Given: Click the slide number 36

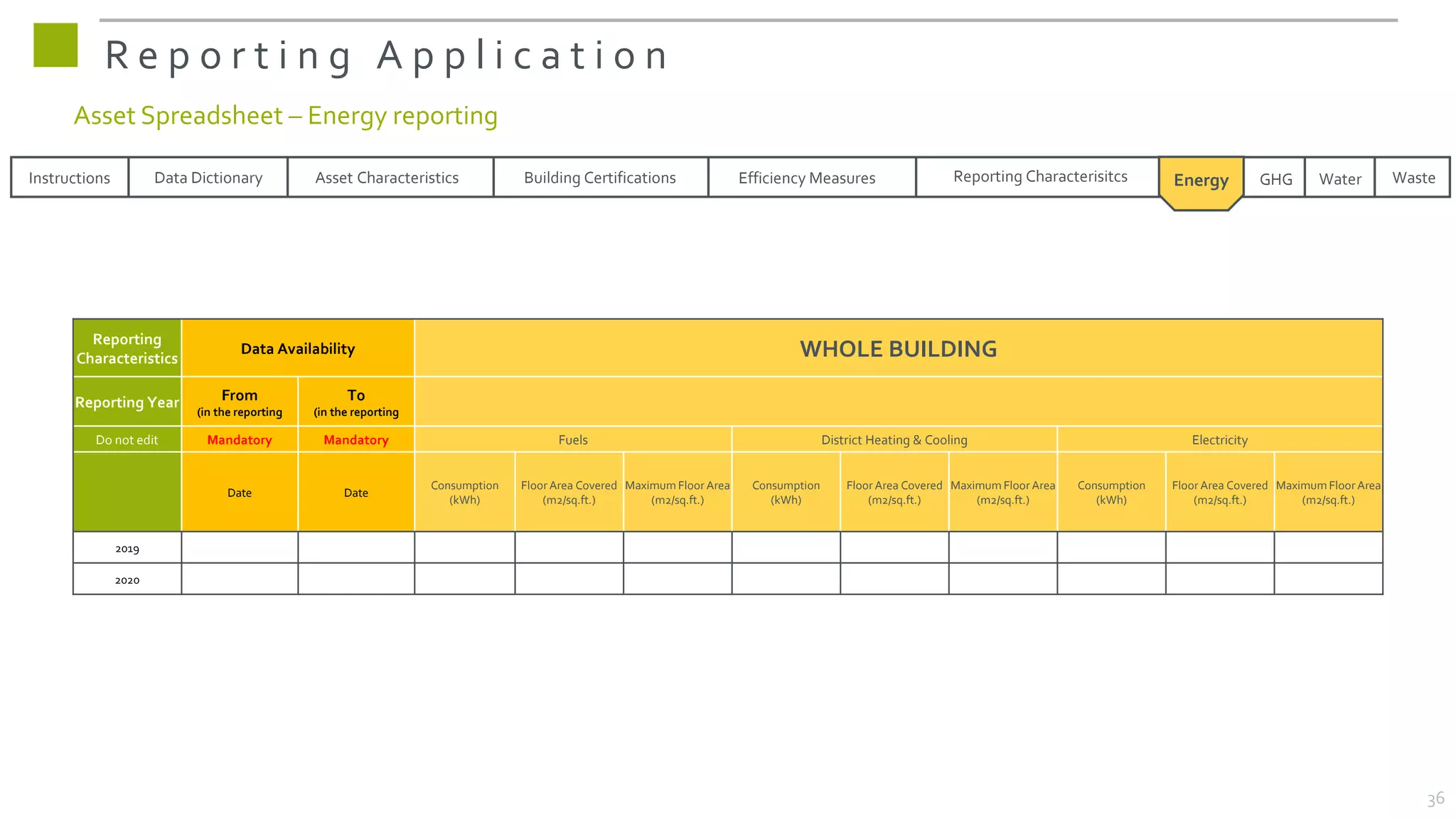Looking at the screenshot, I should tap(1435, 798).
